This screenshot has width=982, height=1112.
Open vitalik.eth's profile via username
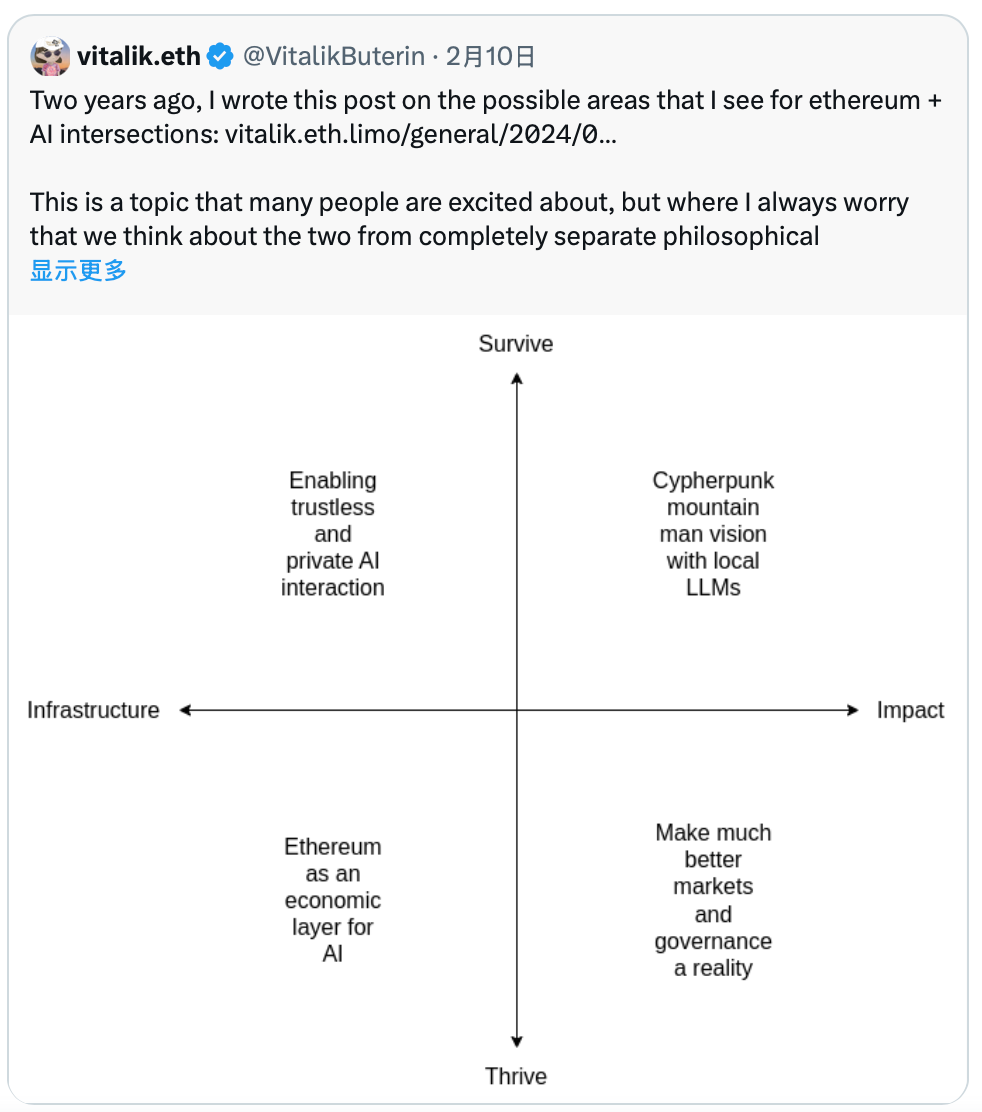(138, 56)
